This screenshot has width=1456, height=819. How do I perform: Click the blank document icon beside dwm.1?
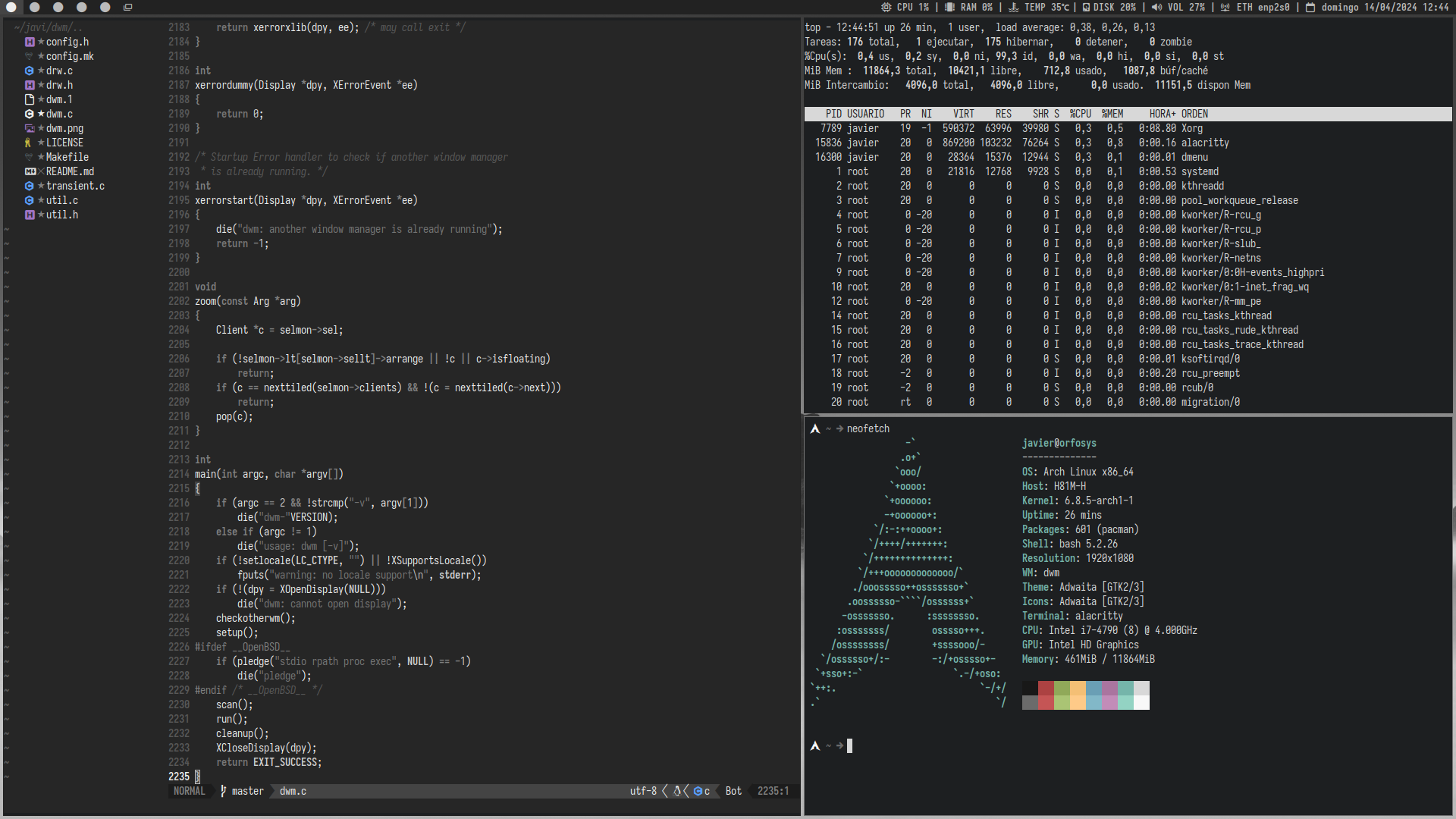point(30,99)
